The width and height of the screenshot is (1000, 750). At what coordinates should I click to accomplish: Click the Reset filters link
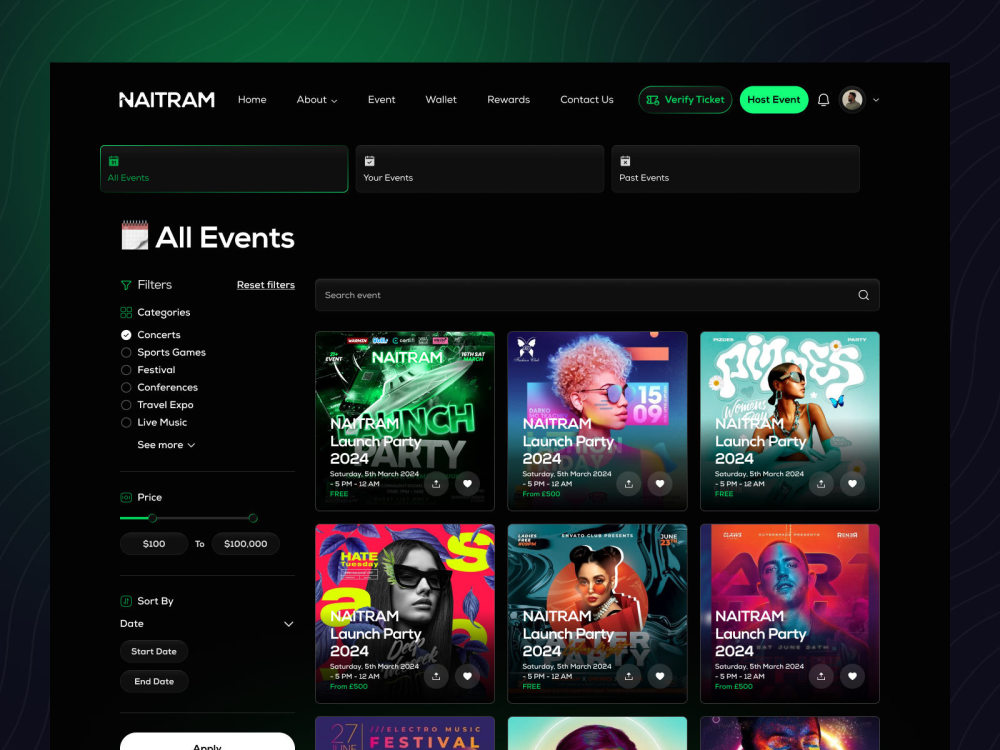pos(266,285)
